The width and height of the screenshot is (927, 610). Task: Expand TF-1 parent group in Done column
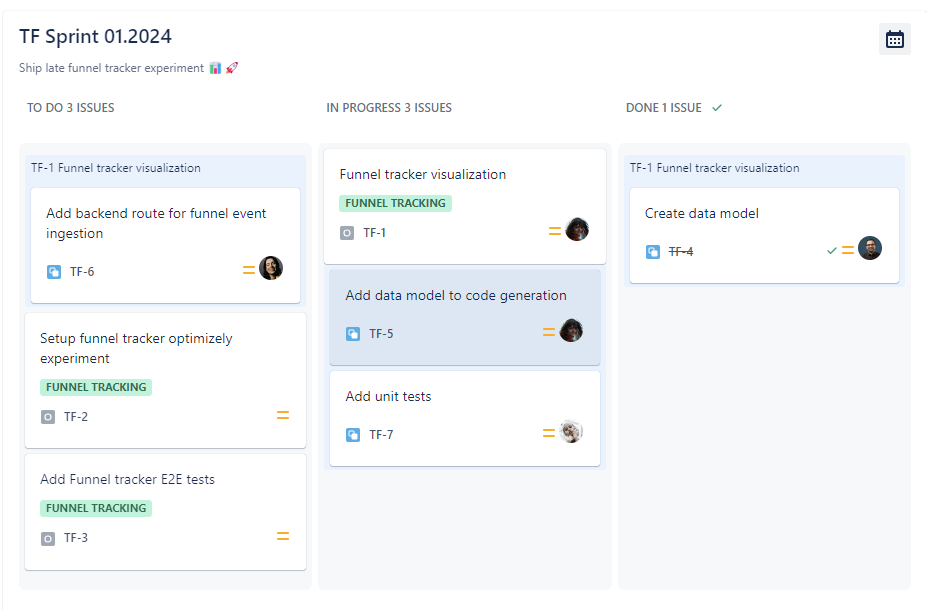click(x=715, y=168)
